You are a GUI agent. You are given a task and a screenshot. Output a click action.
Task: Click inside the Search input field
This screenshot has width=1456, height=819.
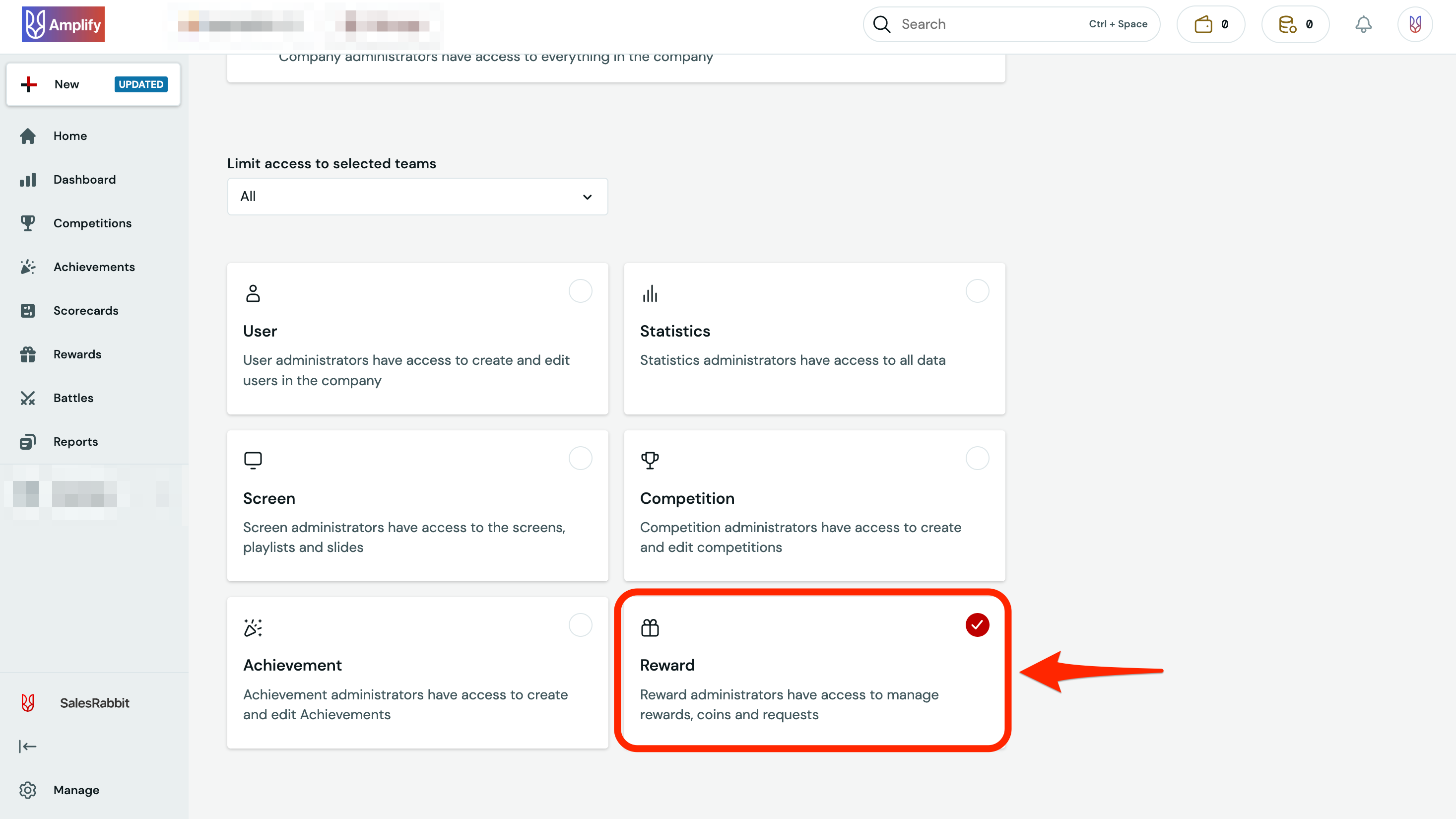click(x=961, y=24)
